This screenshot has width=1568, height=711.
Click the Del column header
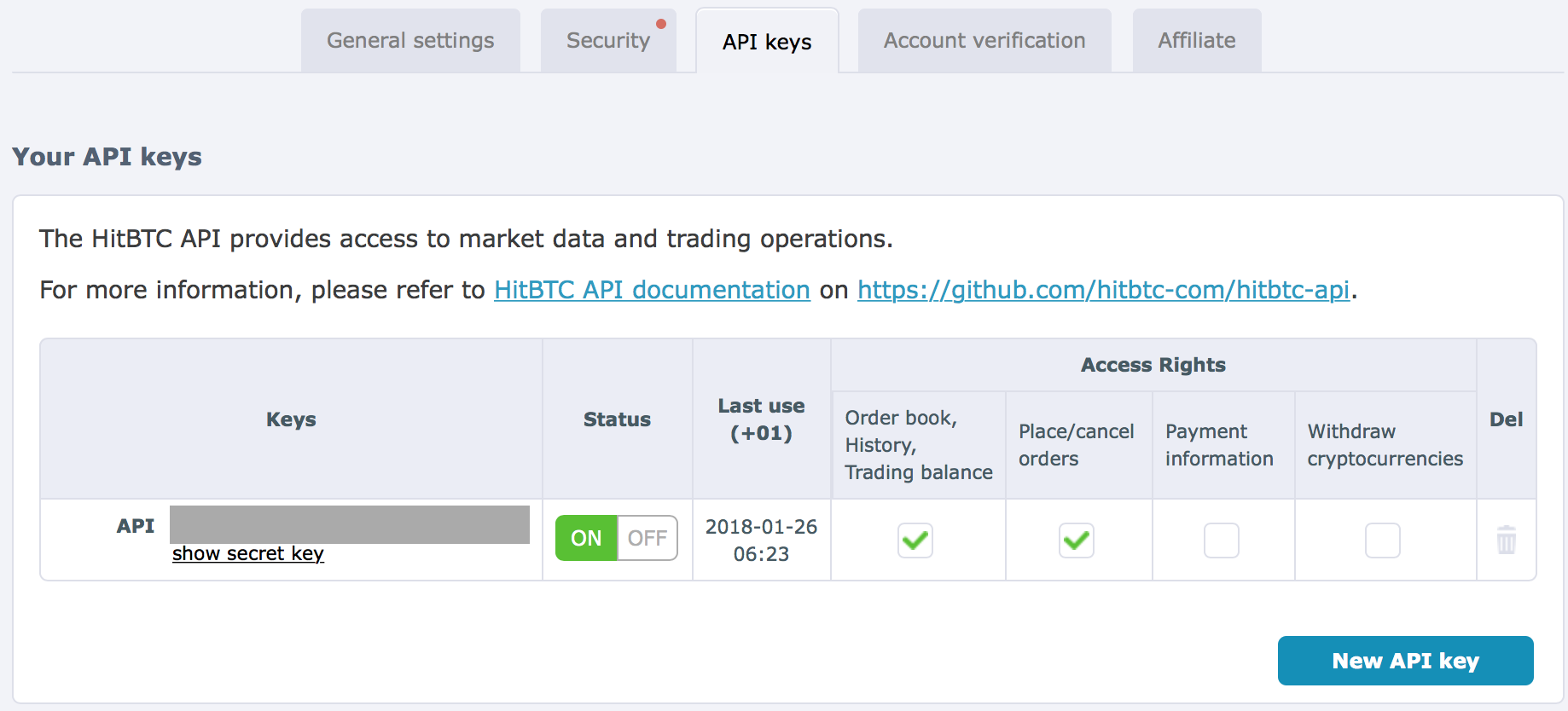tap(1507, 419)
